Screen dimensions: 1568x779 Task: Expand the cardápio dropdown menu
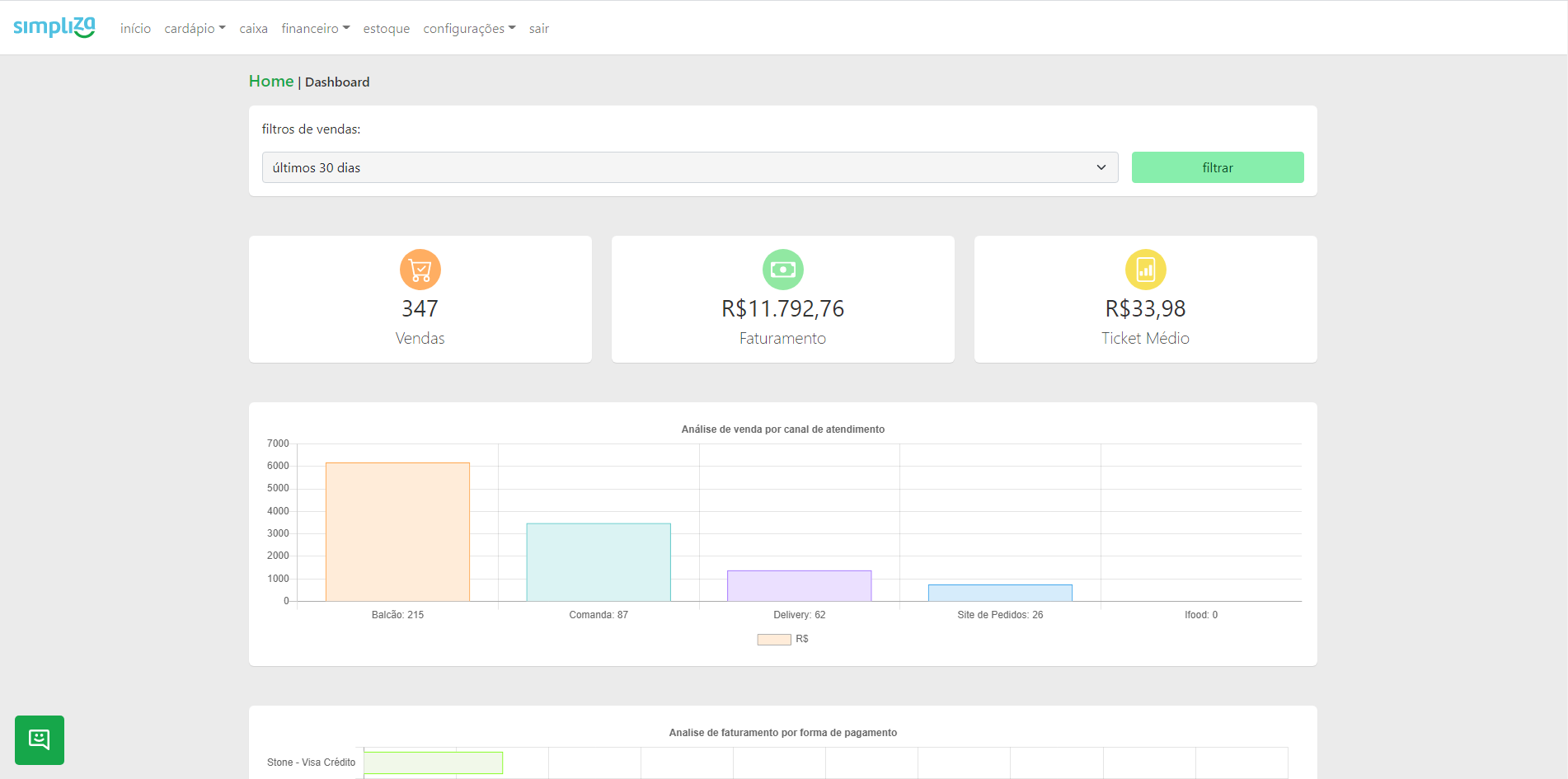pyautogui.click(x=195, y=28)
